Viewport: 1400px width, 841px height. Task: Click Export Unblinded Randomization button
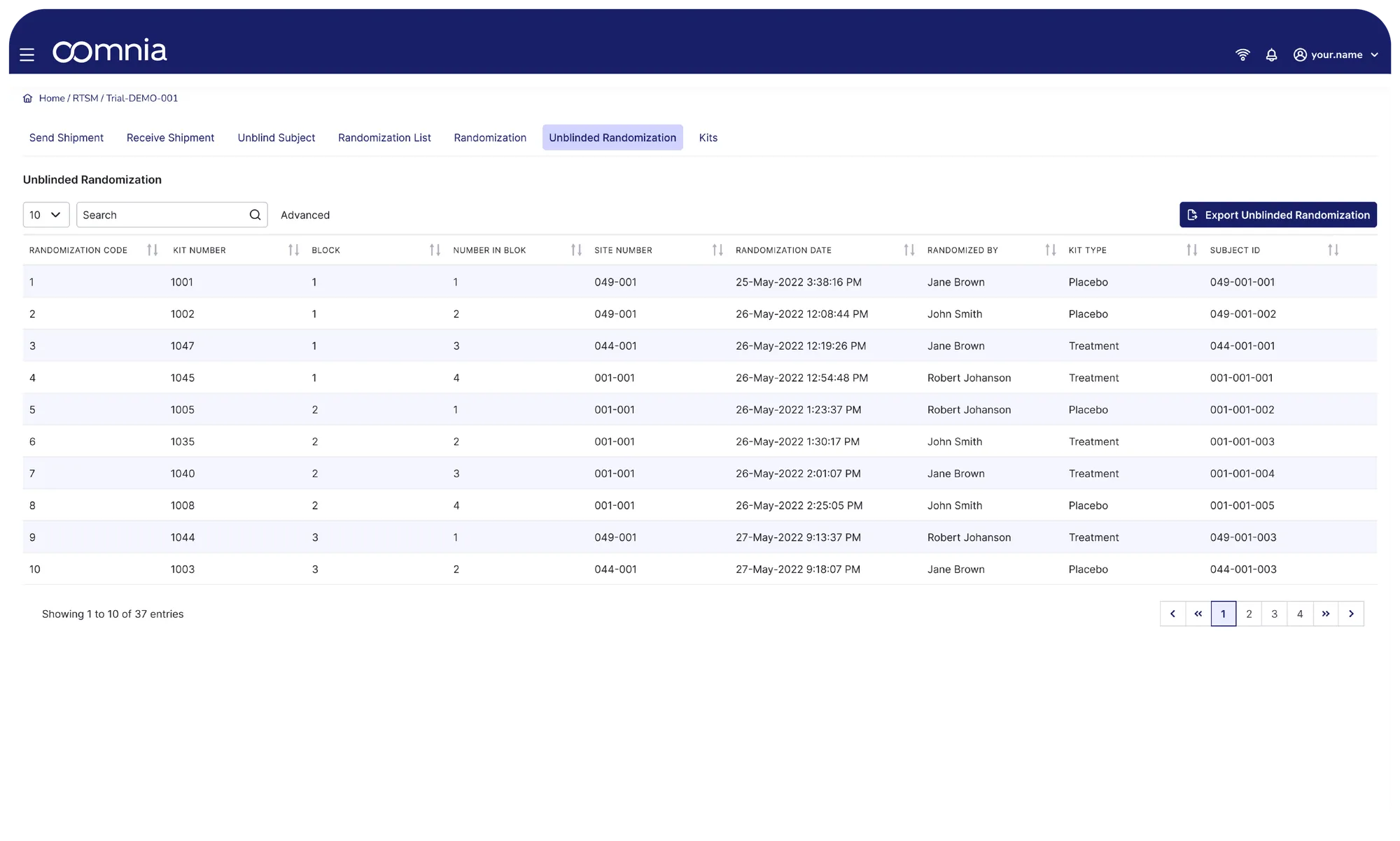(x=1277, y=215)
